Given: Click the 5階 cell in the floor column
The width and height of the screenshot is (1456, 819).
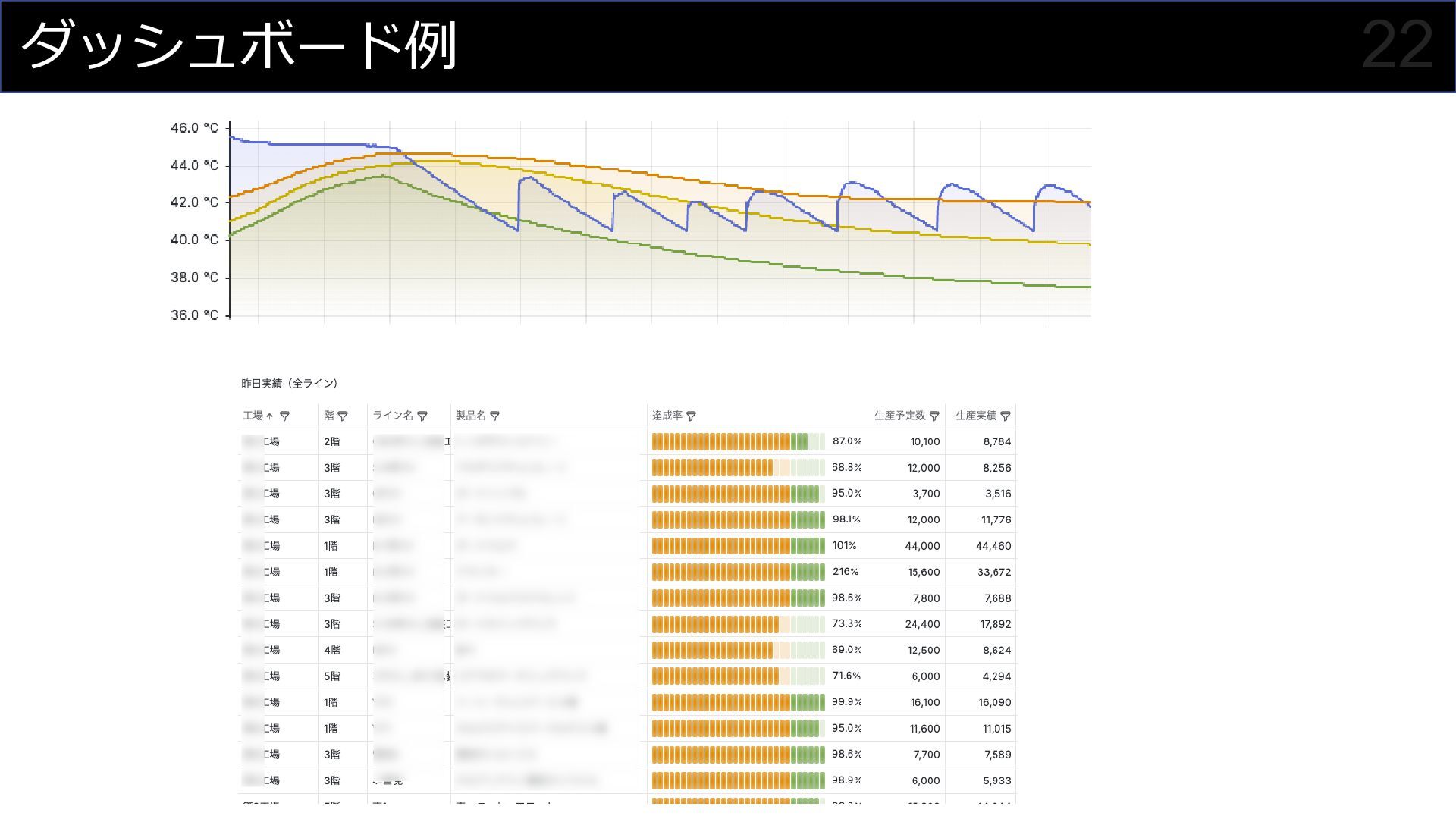Looking at the screenshot, I should [x=332, y=676].
